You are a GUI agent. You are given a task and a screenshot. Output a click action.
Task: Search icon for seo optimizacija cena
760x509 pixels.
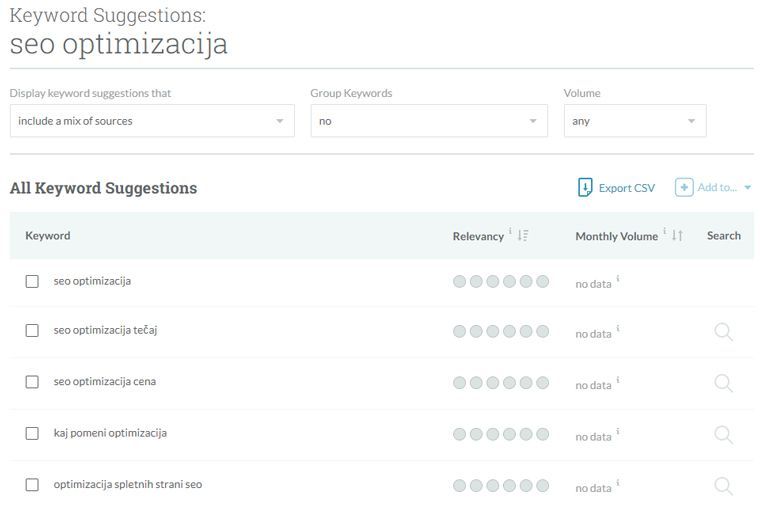coord(724,383)
